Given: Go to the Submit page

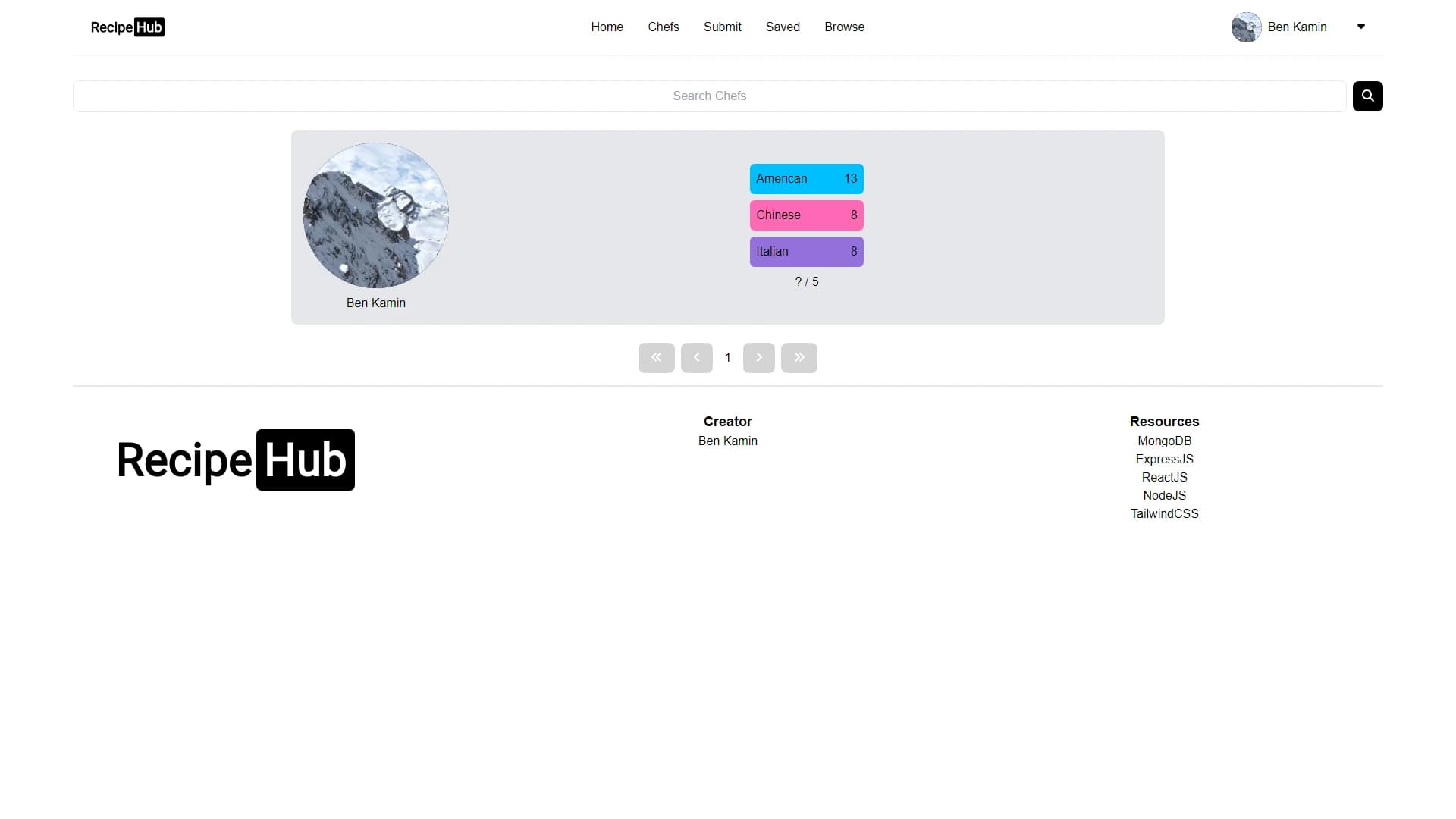Looking at the screenshot, I should [721, 27].
